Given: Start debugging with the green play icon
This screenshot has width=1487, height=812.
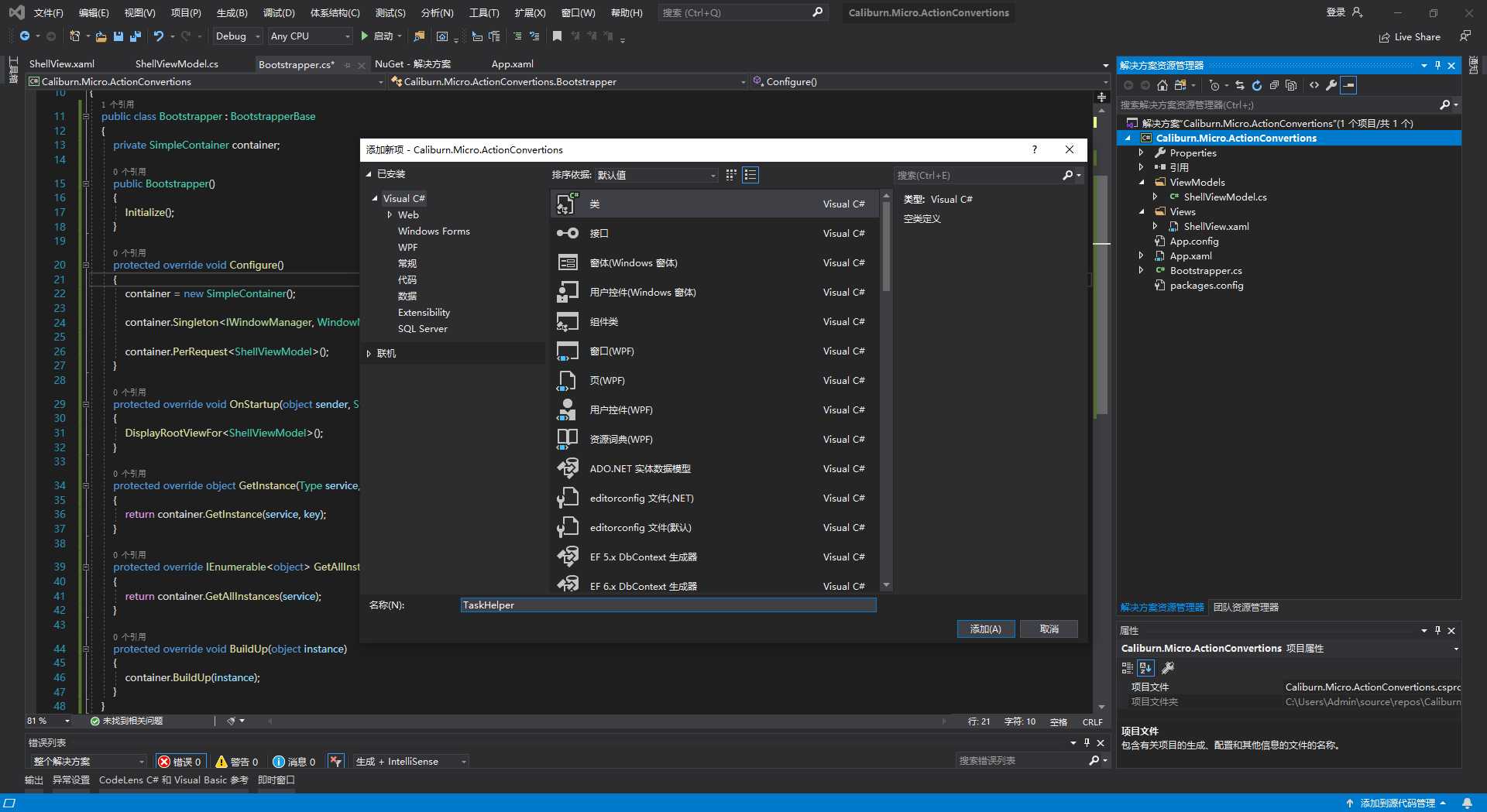Looking at the screenshot, I should click(x=364, y=36).
